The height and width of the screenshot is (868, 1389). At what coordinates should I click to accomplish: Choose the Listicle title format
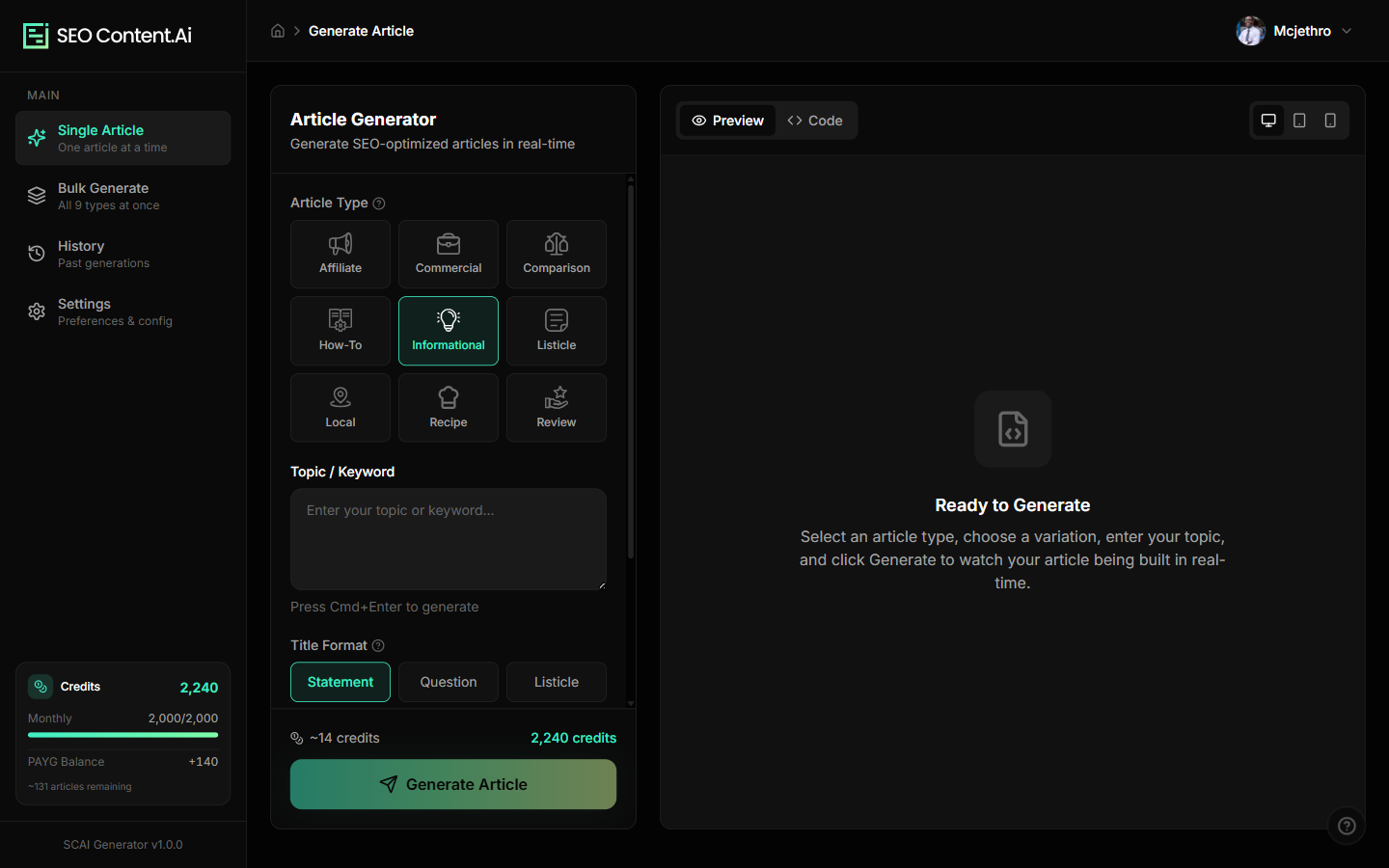(557, 682)
